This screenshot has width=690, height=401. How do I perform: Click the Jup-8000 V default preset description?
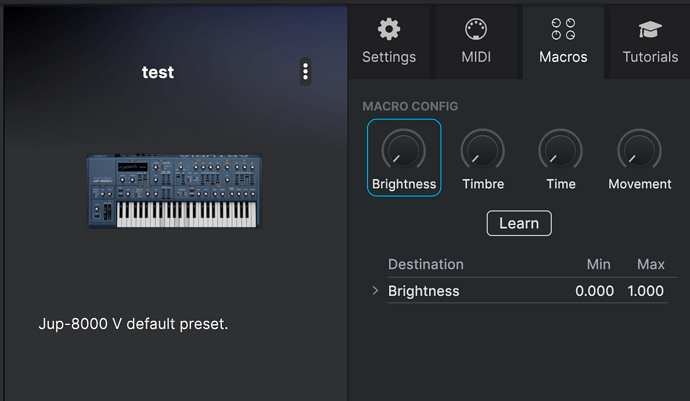click(133, 324)
